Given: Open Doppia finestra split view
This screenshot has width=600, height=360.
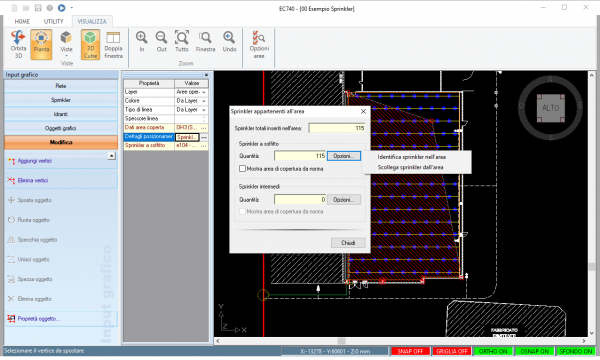Looking at the screenshot, I should pos(113,44).
